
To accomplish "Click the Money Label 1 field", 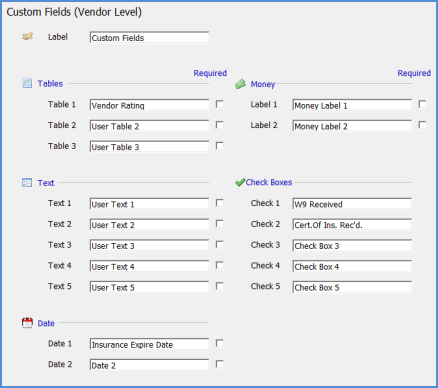I will click(352, 105).
